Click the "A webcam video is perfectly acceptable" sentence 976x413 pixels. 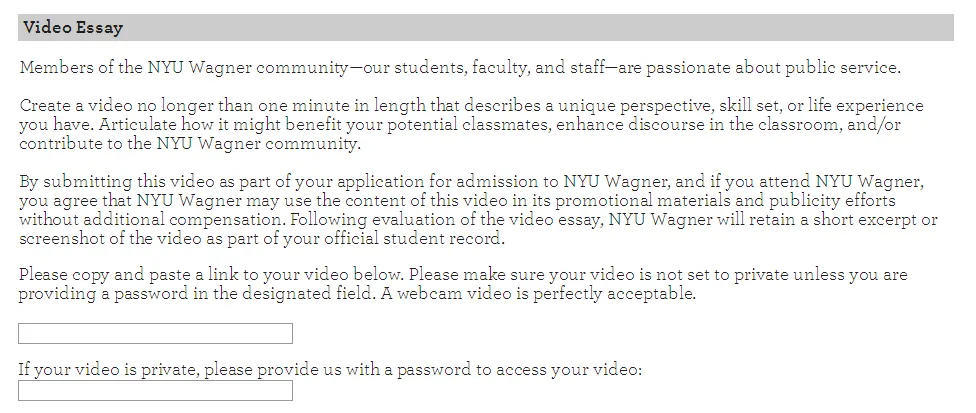point(538,294)
